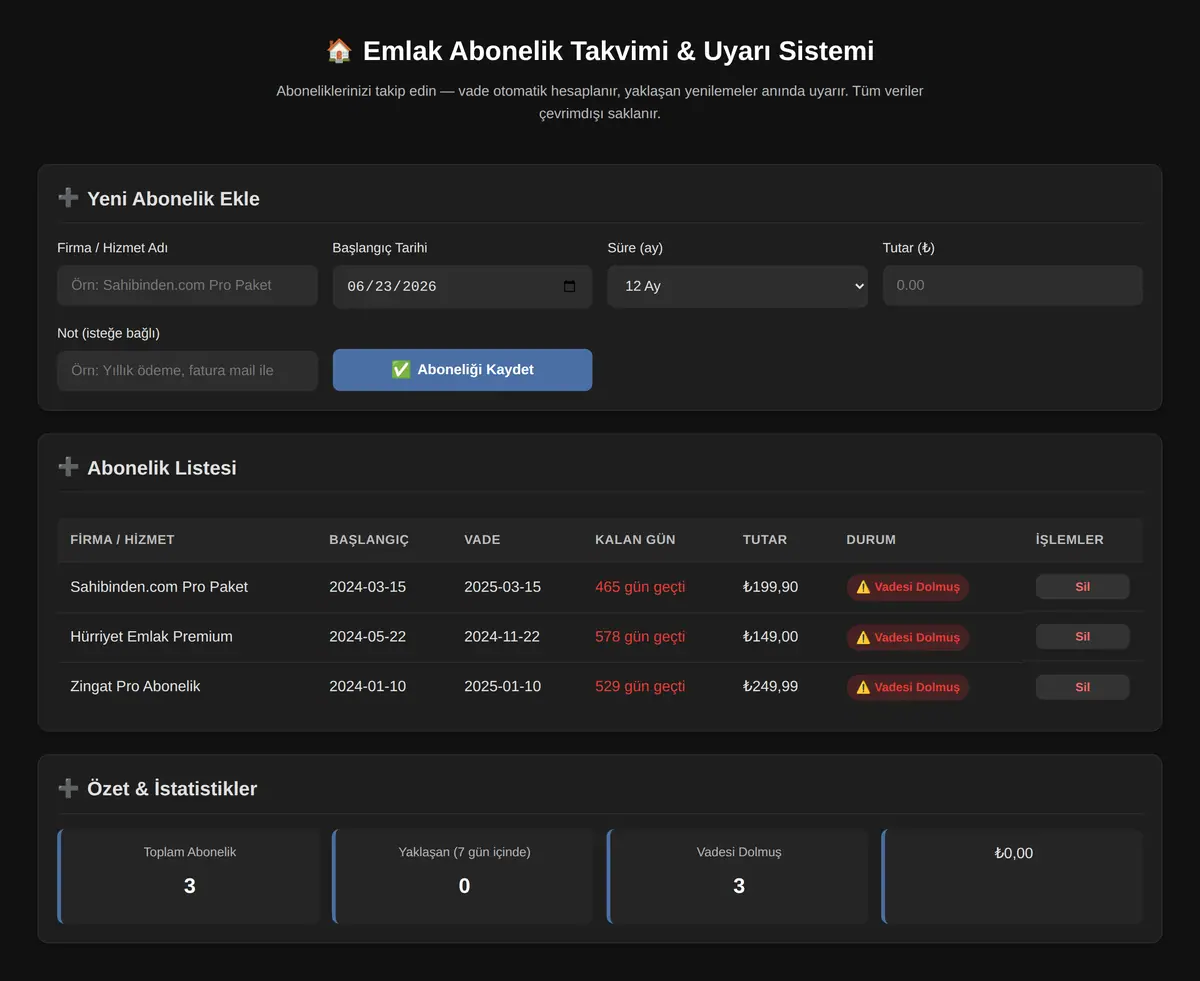Select Sahibinden.com Pro Paket name cell
The image size is (1200, 981).
click(159, 587)
